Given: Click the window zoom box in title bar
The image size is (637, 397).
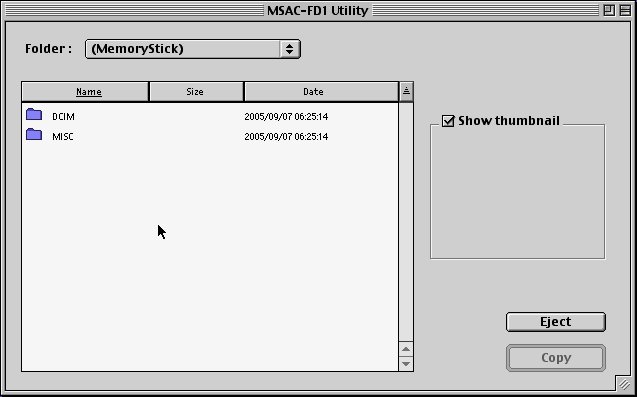Looking at the screenshot, I should (x=609, y=10).
